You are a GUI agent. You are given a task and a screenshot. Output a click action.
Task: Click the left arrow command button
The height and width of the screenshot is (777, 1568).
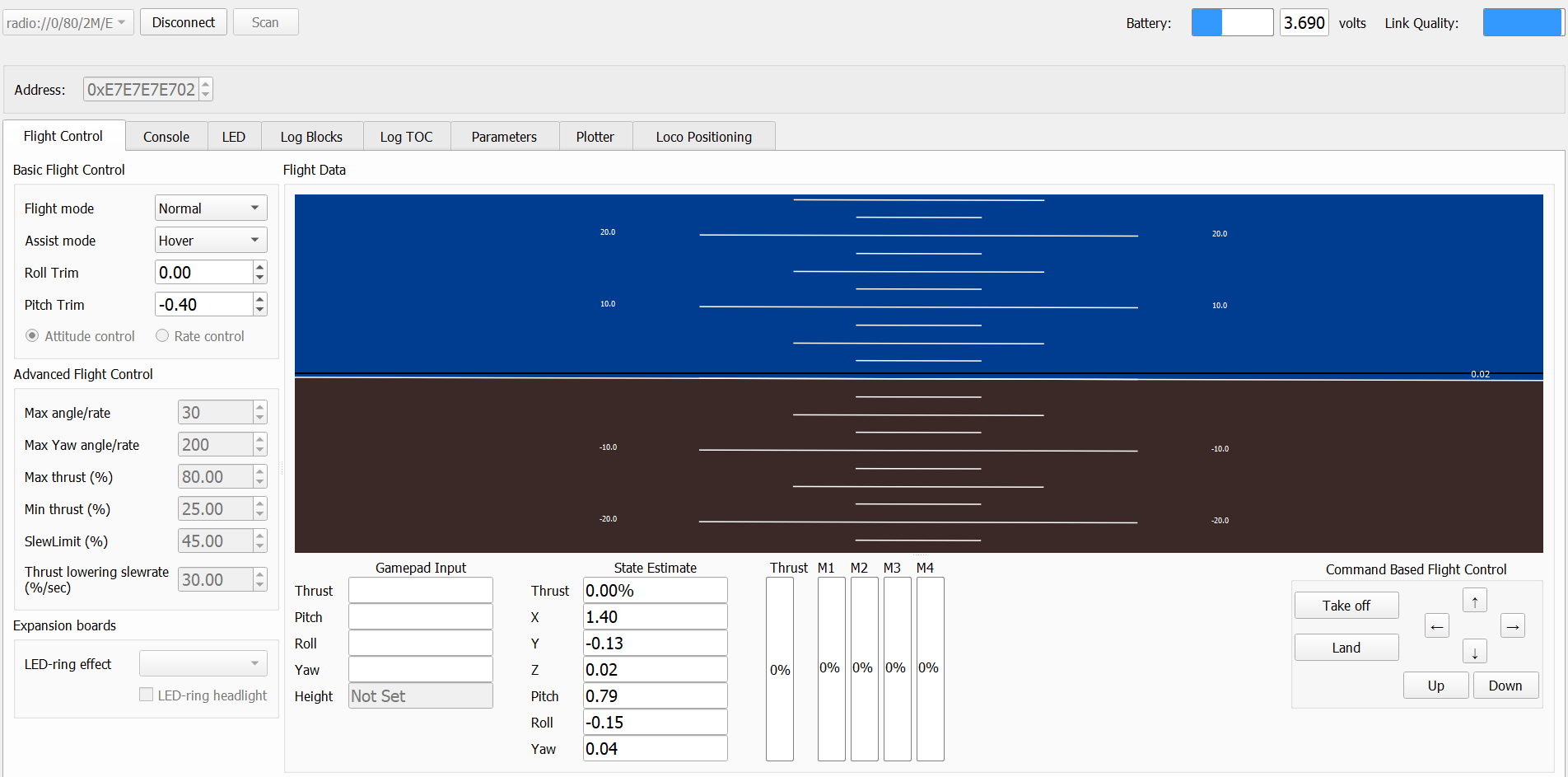[x=1436, y=626]
